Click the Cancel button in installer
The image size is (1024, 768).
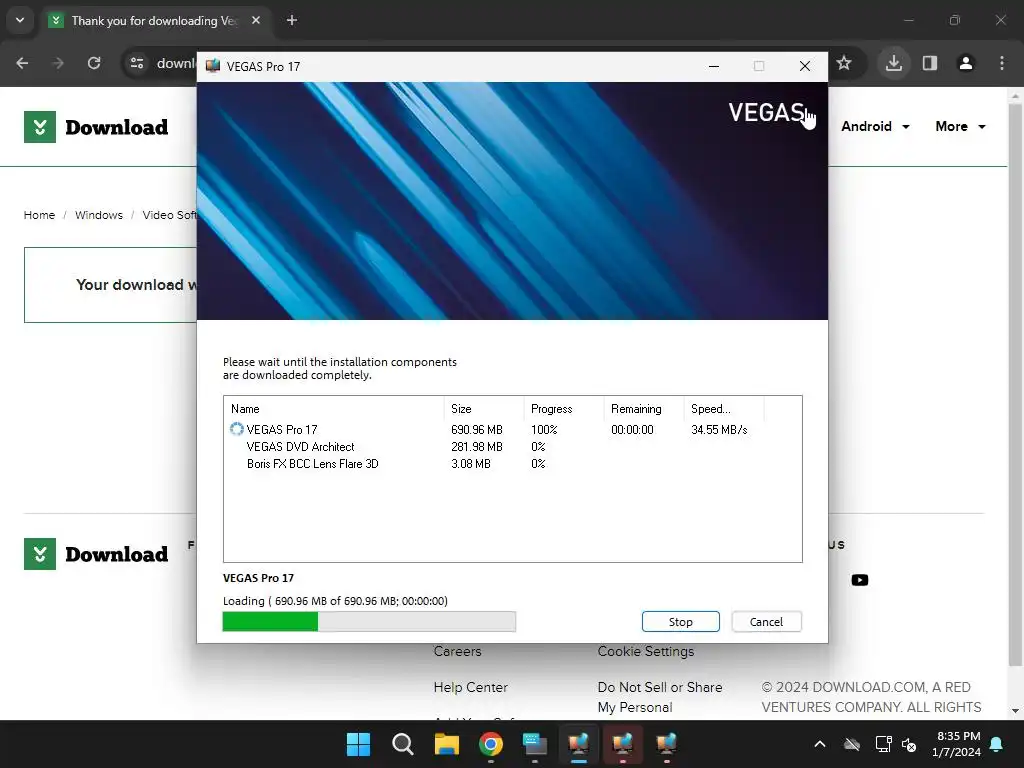click(x=766, y=622)
